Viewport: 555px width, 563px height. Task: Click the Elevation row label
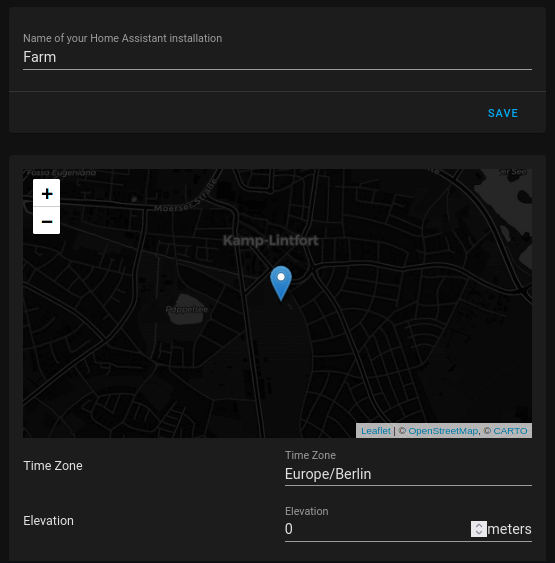[48, 521]
